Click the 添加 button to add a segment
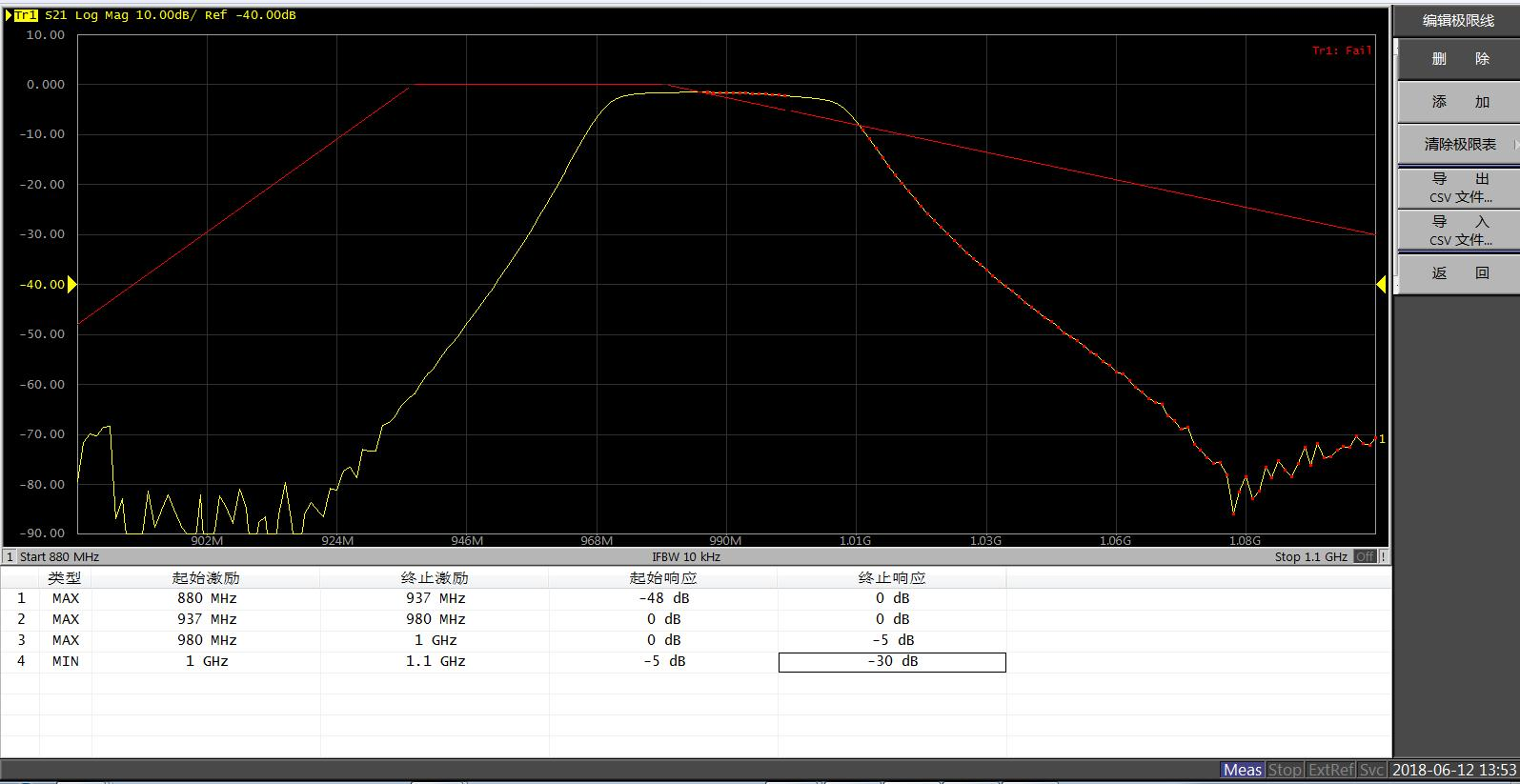This screenshot has width=1520, height=784. click(1458, 102)
